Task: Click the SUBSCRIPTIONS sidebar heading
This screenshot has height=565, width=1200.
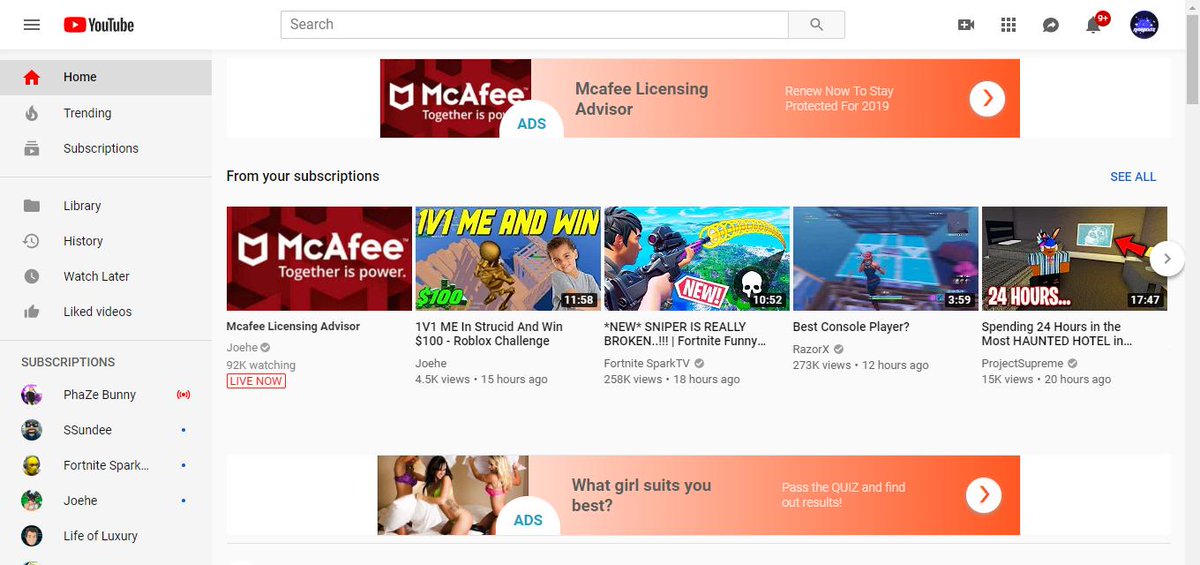Action: coord(68,362)
